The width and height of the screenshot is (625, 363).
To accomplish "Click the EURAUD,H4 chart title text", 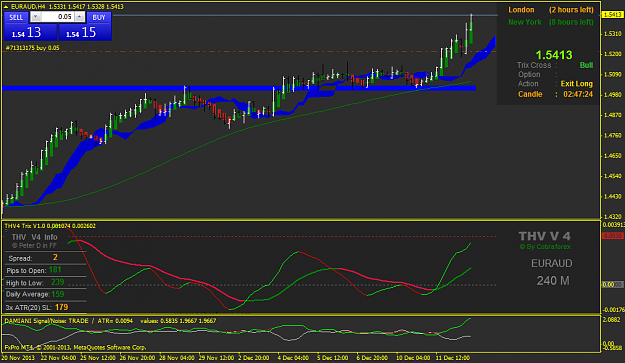I will (29, 7).
